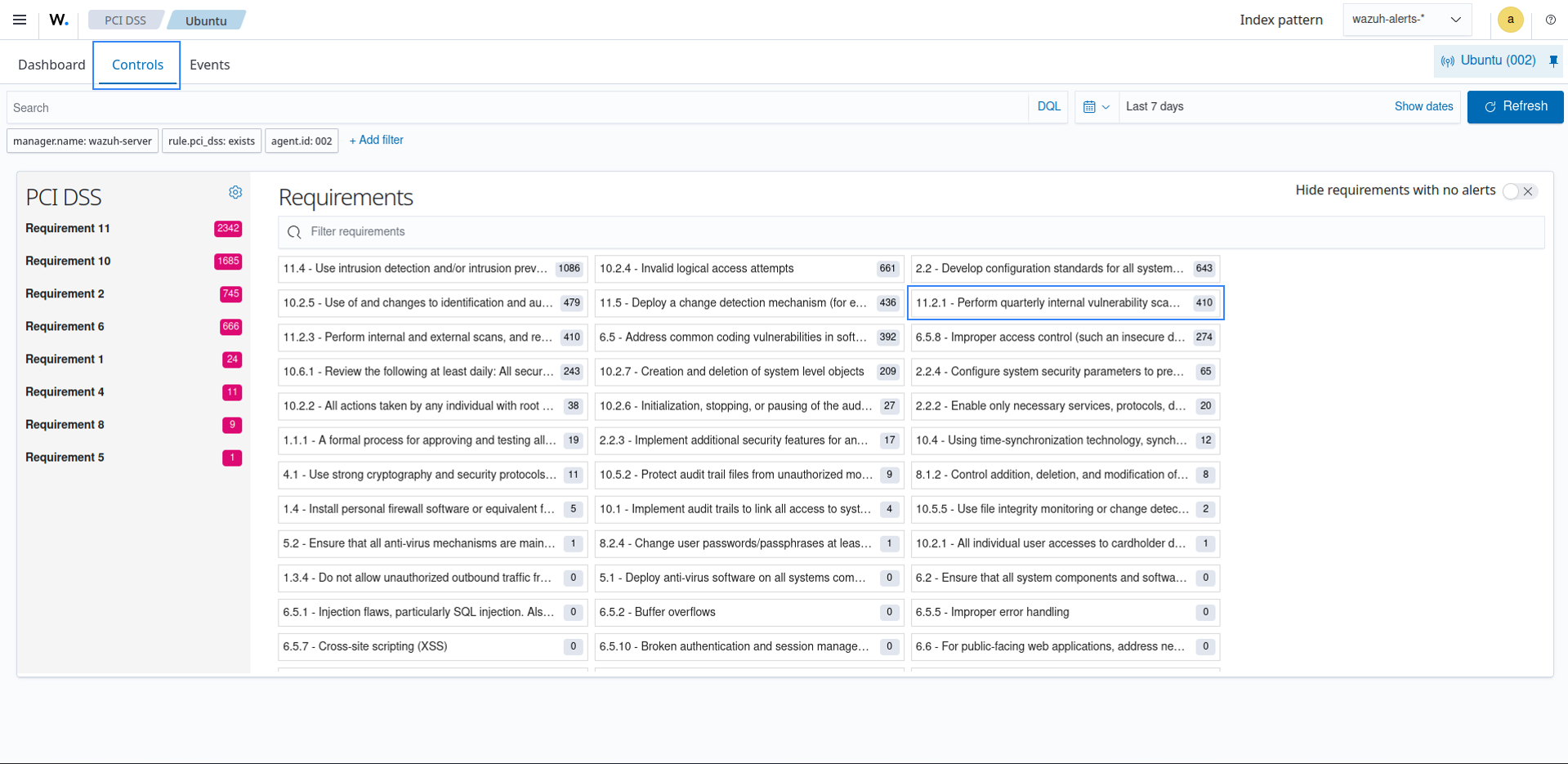Select Requirement 11 in PCI DSS list
The width and height of the screenshot is (1568, 764).
68,229
